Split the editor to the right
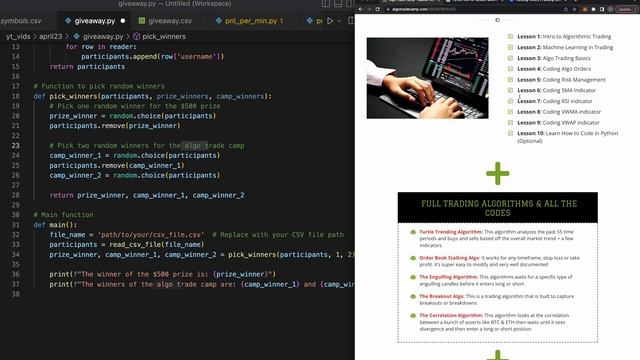This screenshot has height=360, width=640. coord(351,20)
